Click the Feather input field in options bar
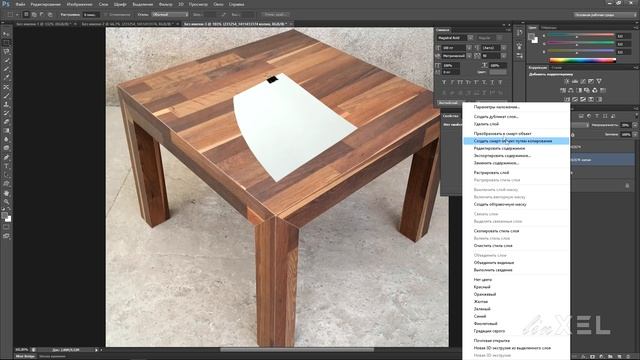This screenshot has height=360, width=640. 91,15
